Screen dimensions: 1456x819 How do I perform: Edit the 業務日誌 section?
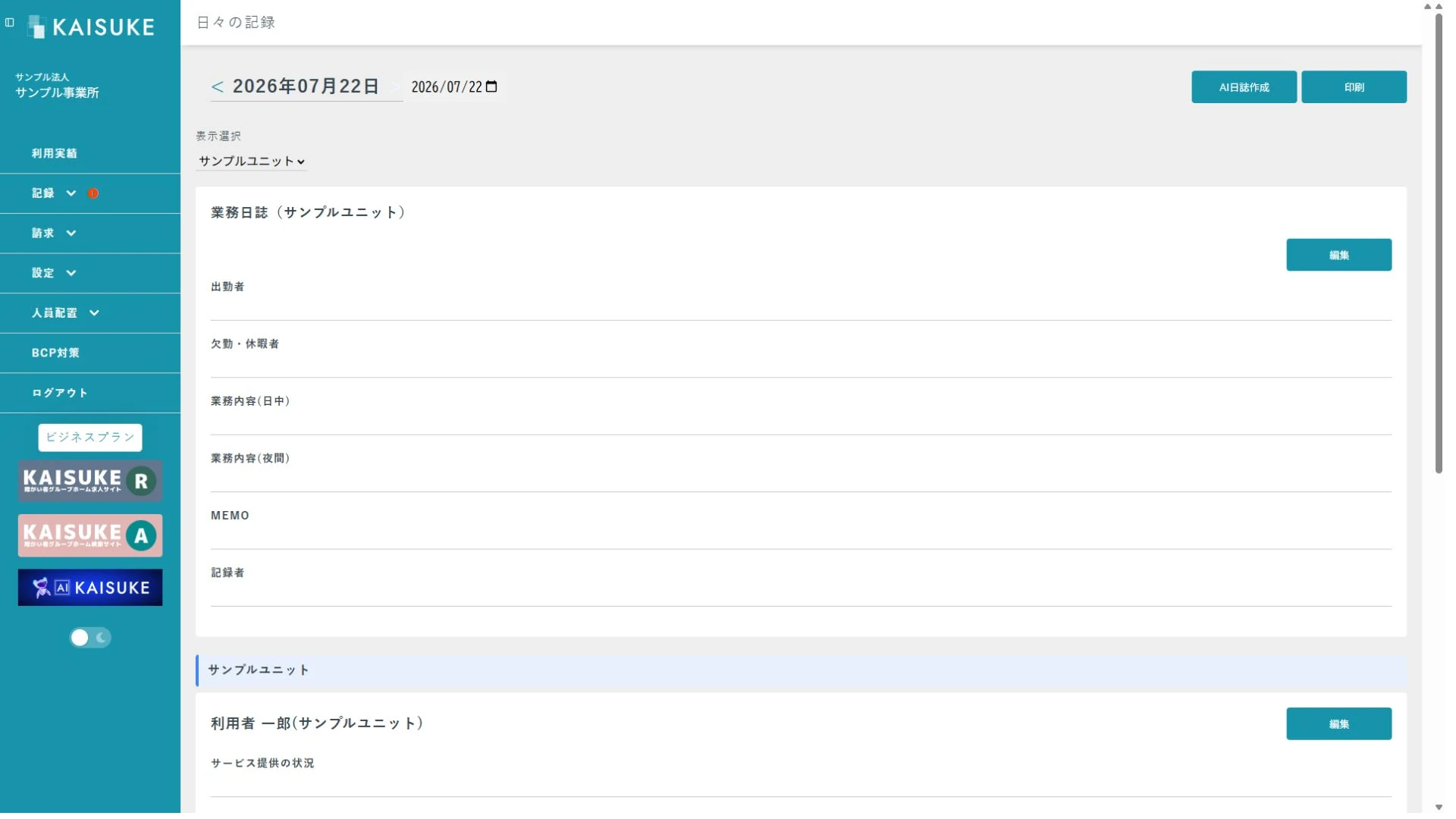[1339, 255]
